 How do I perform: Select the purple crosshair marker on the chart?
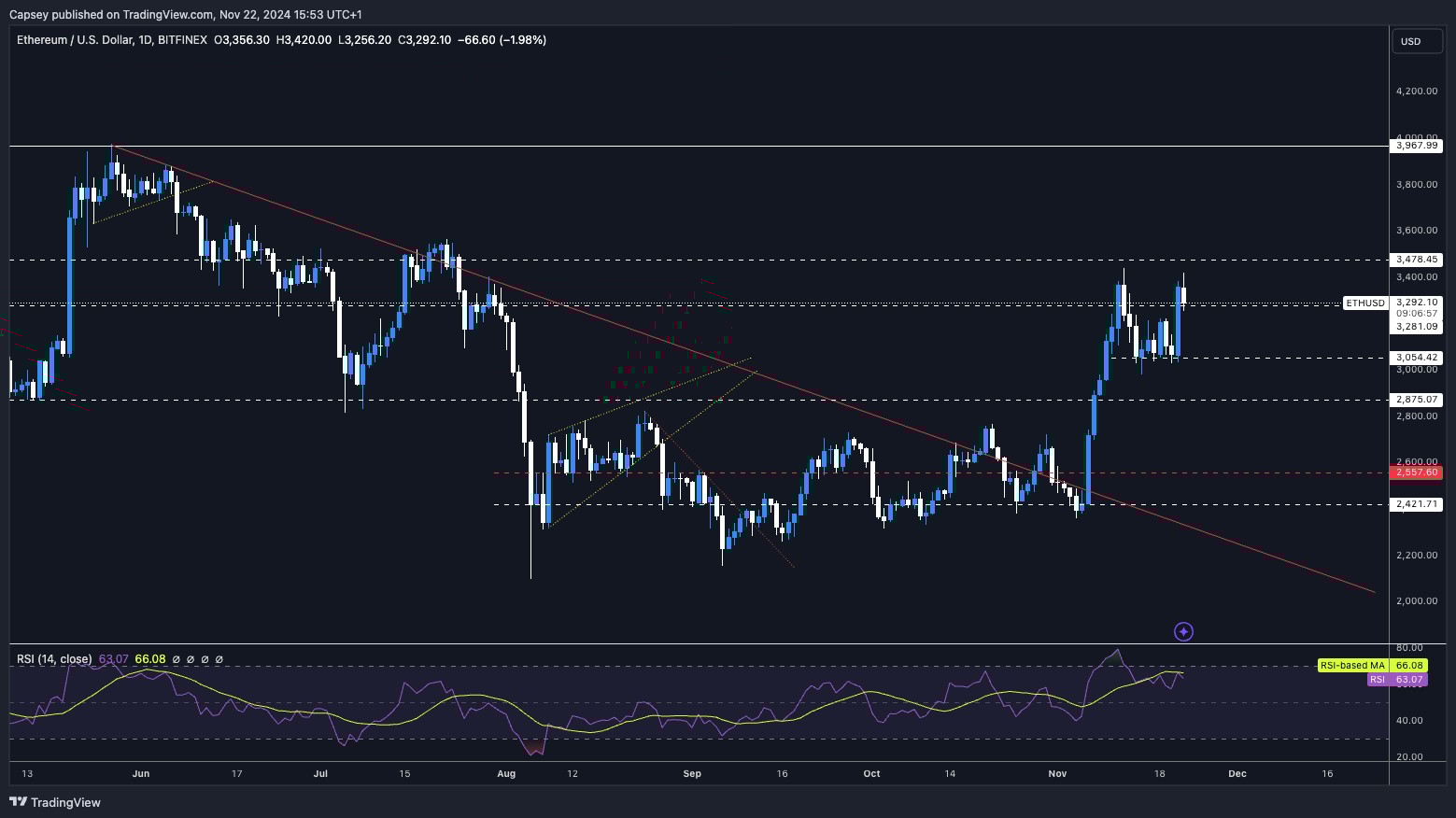coord(1182,631)
